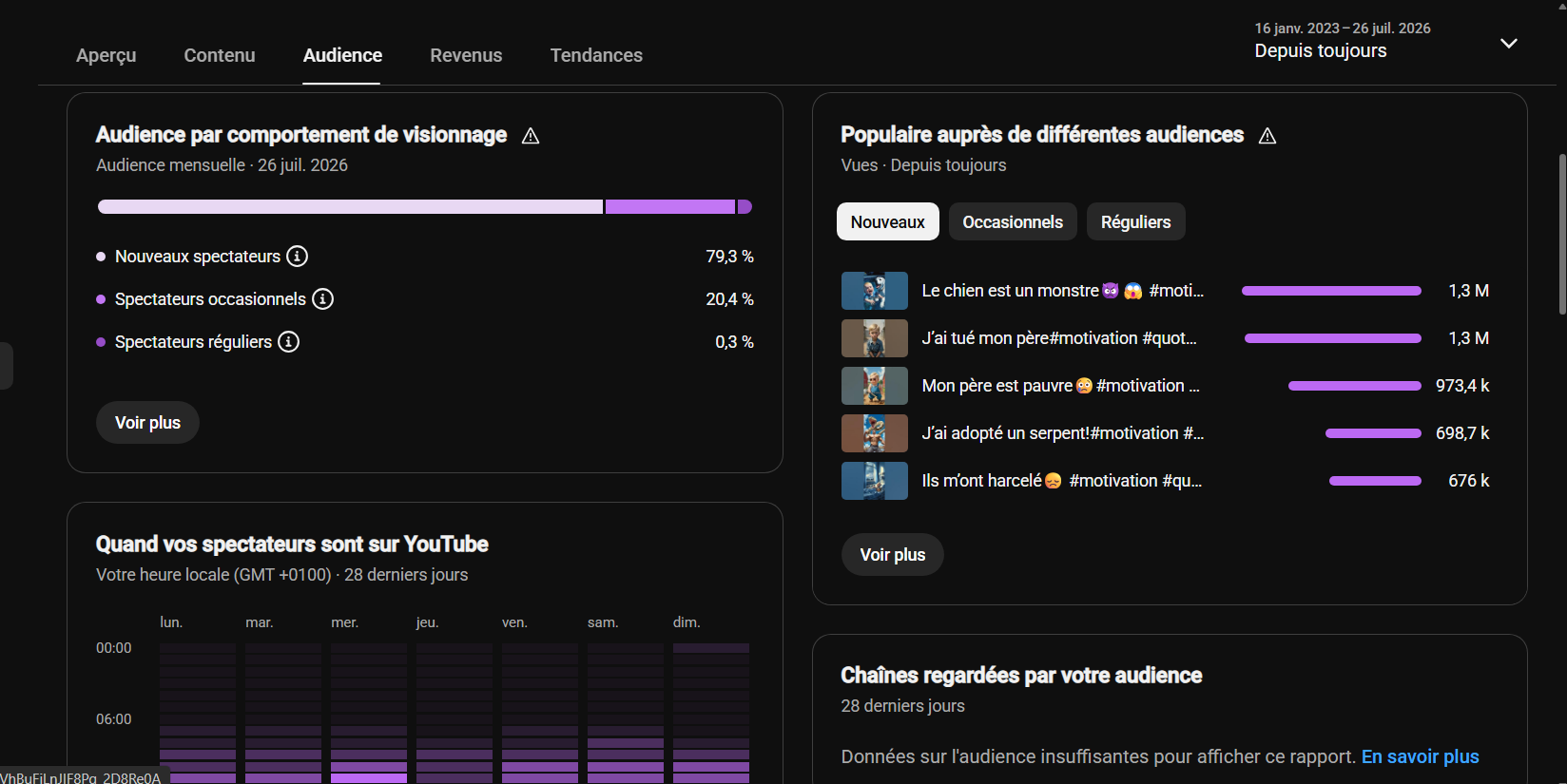Click the video title "J'ai tué mon père"

pos(1059,338)
